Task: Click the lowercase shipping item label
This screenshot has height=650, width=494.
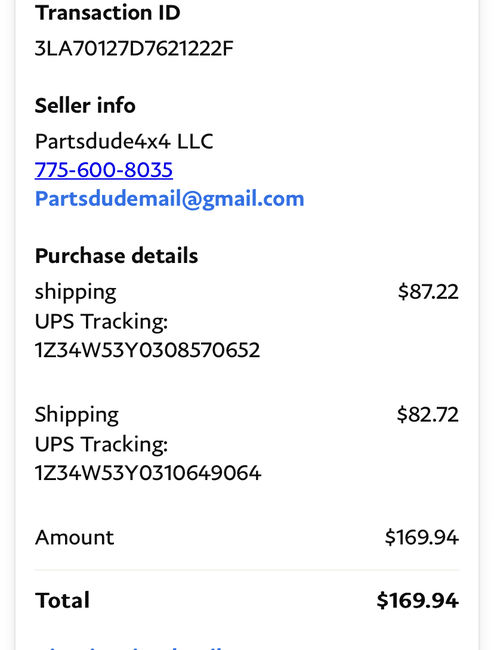Action: [75, 293]
